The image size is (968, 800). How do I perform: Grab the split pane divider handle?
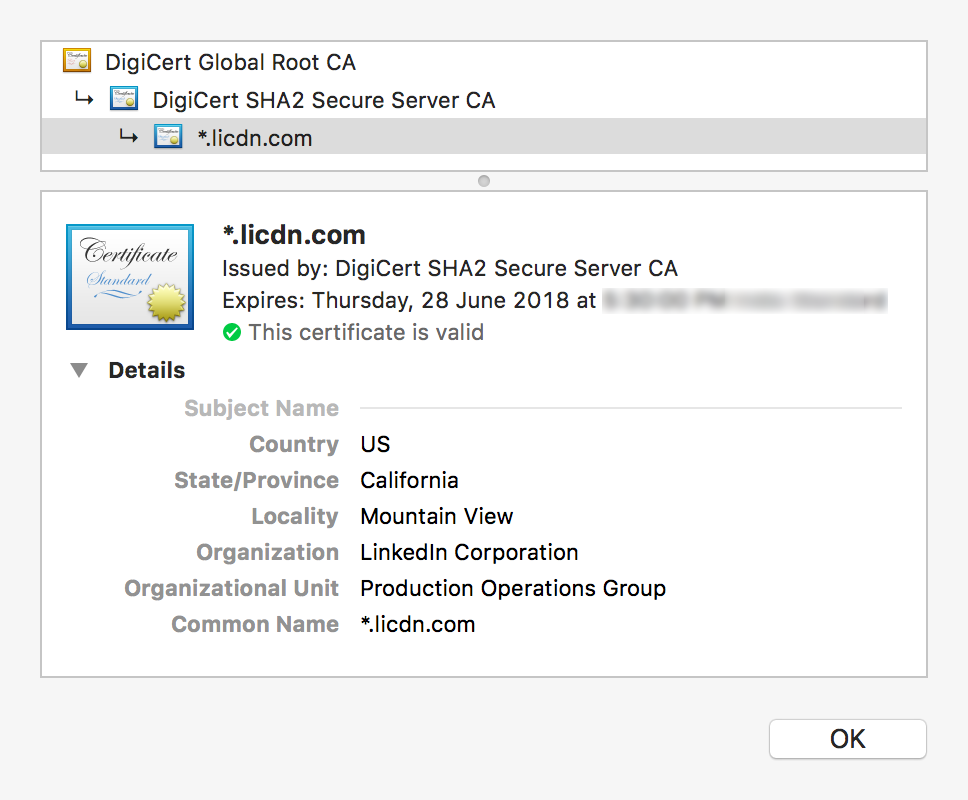[484, 181]
